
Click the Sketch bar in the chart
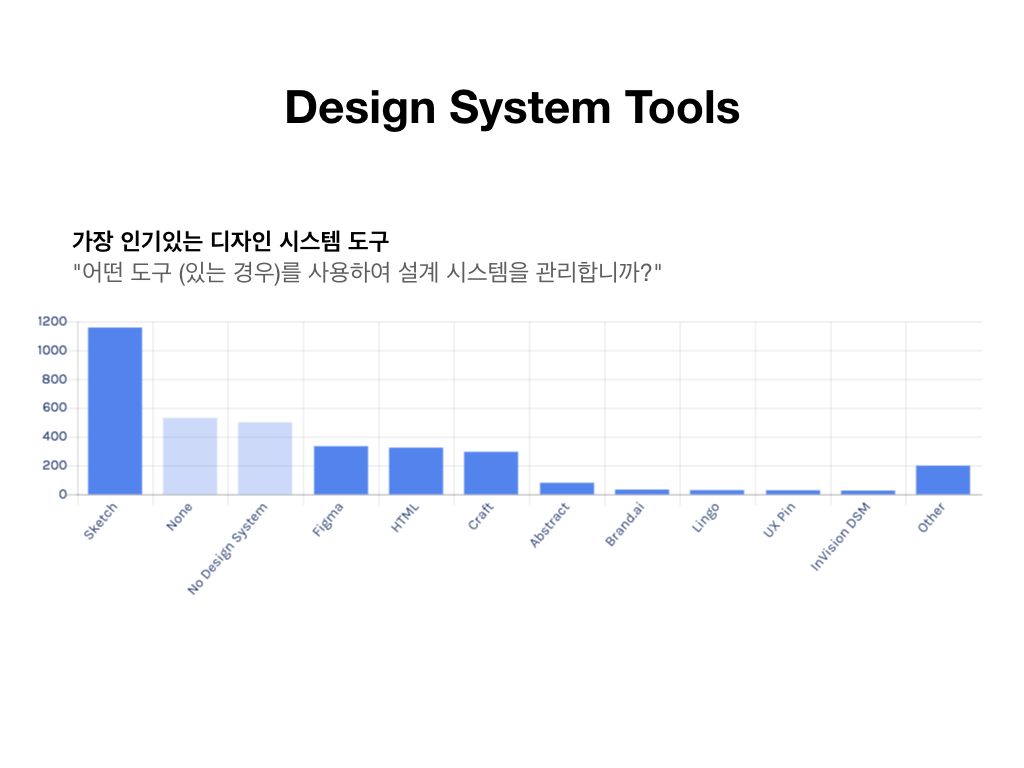pos(115,410)
